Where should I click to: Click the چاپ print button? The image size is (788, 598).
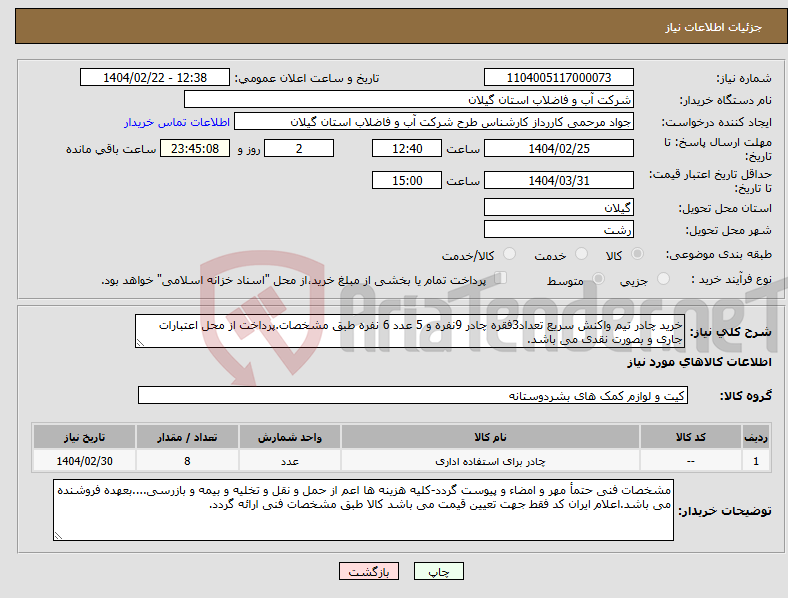439,571
